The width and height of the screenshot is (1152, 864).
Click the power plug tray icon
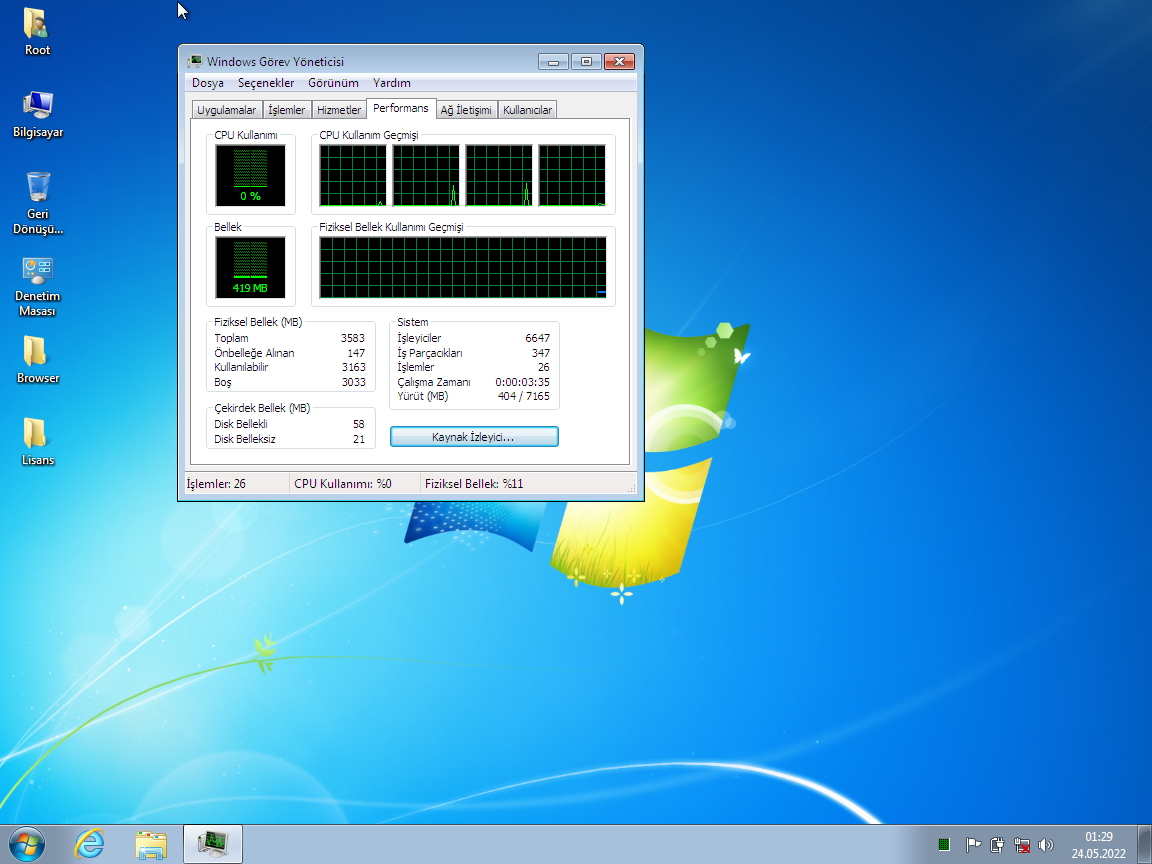pyautogui.click(x=997, y=845)
